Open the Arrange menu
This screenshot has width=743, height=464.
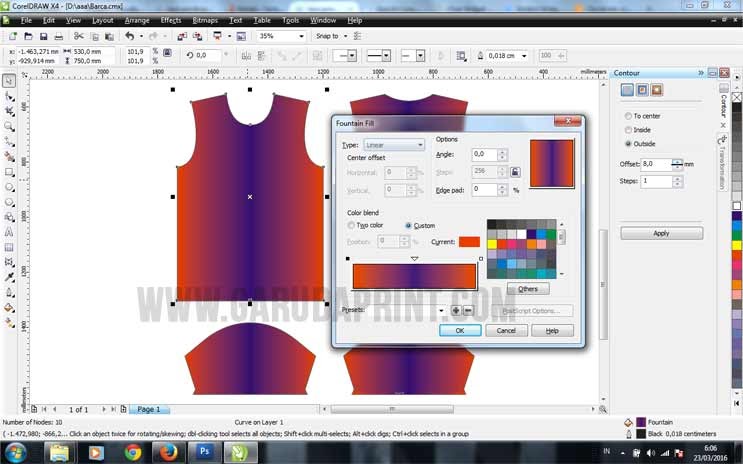click(137, 20)
